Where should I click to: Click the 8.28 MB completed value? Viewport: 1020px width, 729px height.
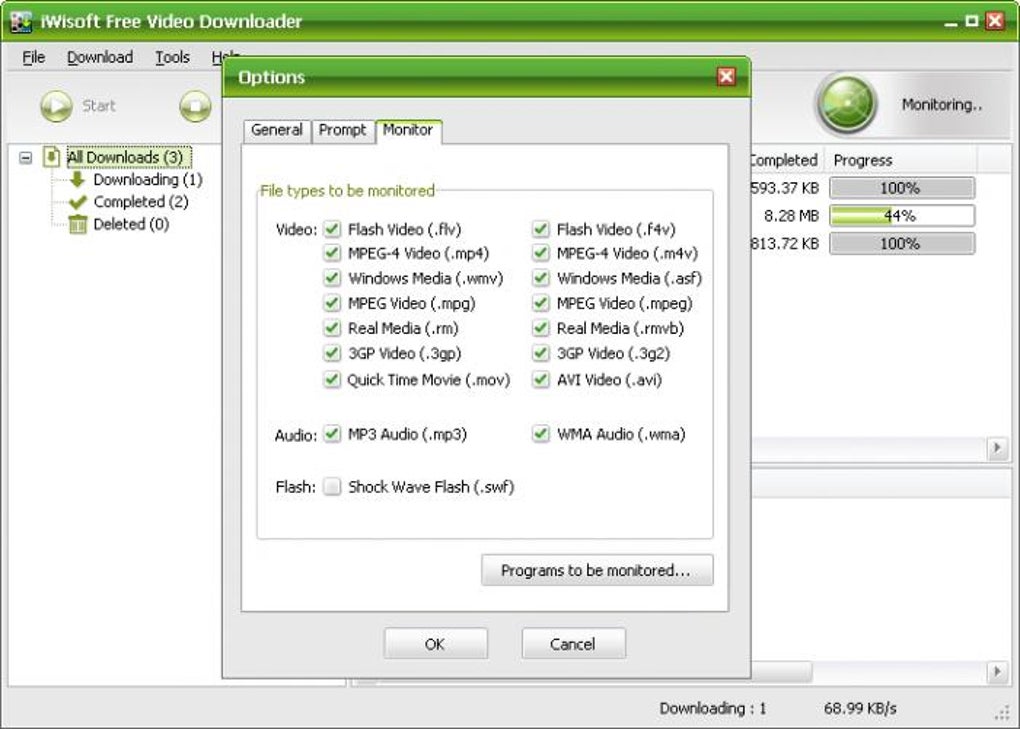[791, 215]
